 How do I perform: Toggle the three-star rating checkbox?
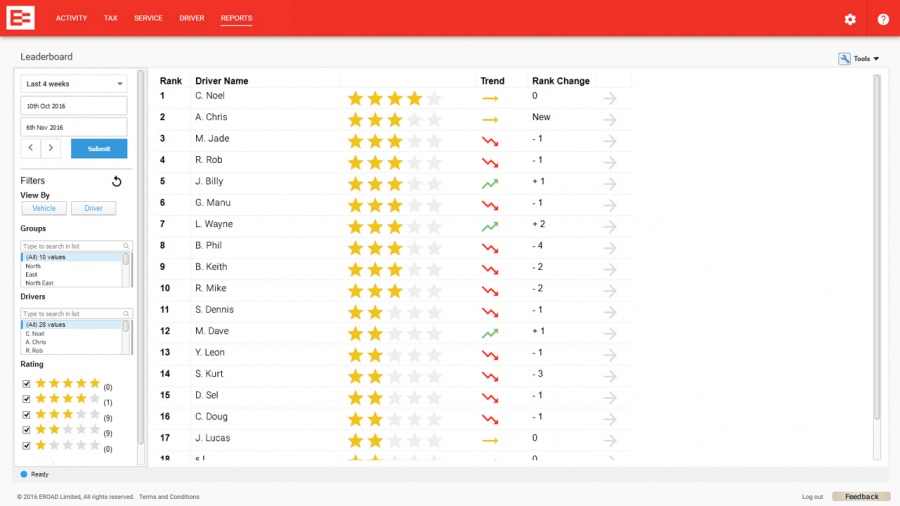pyautogui.click(x=26, y=414)
